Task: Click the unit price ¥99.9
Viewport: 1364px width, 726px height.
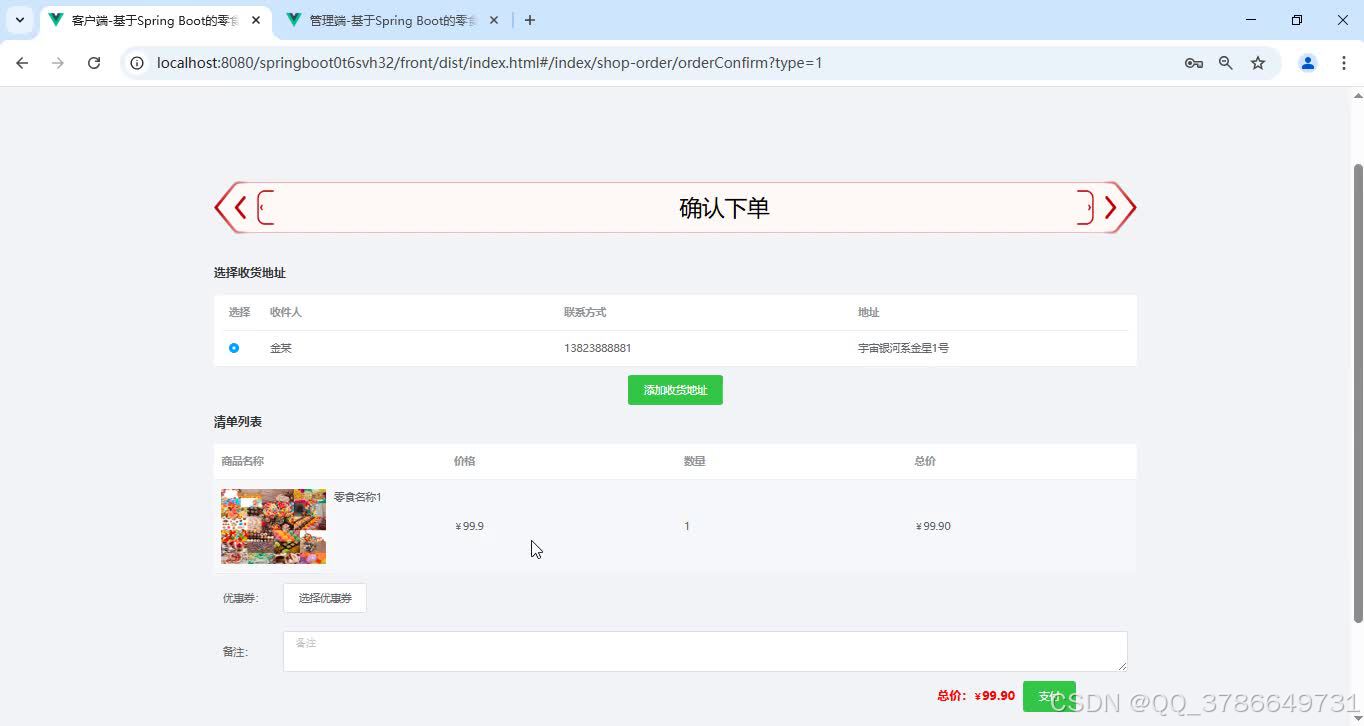Action: [469, 526]
